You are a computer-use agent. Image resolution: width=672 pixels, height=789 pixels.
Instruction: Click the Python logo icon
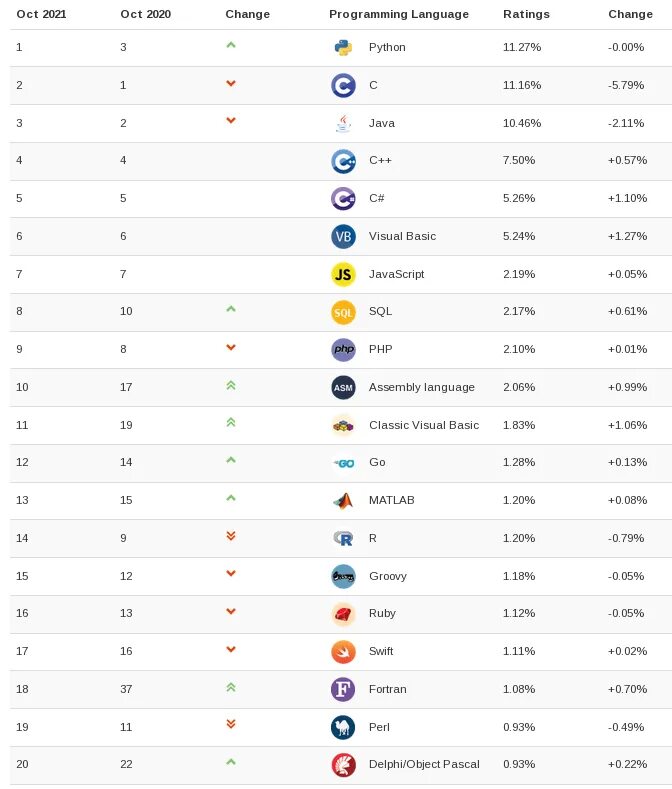(343, 47)
